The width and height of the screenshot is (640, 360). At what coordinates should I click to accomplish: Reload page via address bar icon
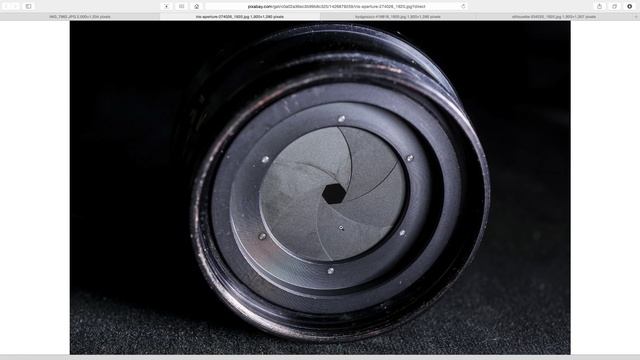click(x=463, y=7)
